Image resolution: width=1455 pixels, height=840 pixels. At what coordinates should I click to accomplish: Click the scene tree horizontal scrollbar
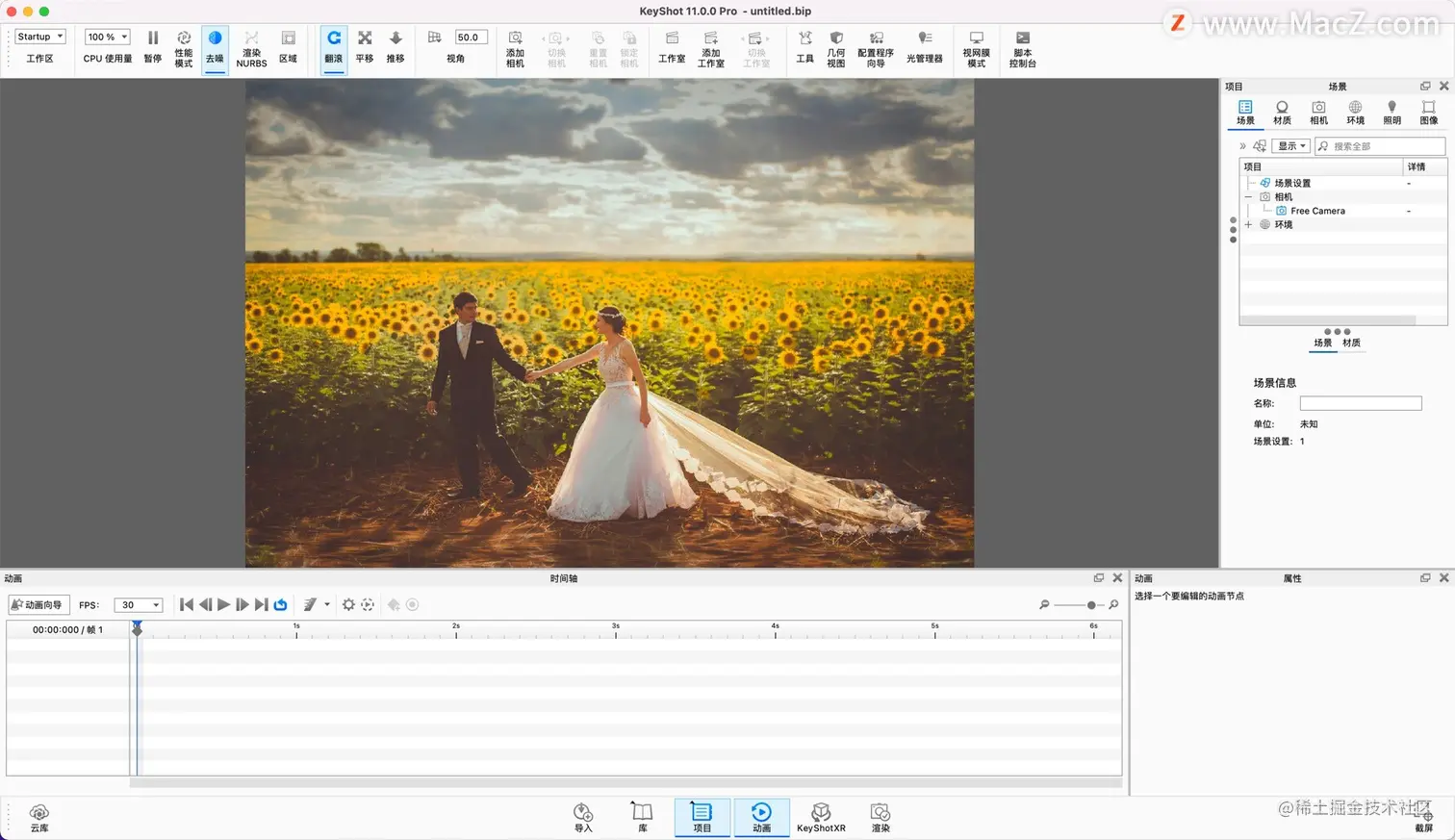[x=1328, y=320]
